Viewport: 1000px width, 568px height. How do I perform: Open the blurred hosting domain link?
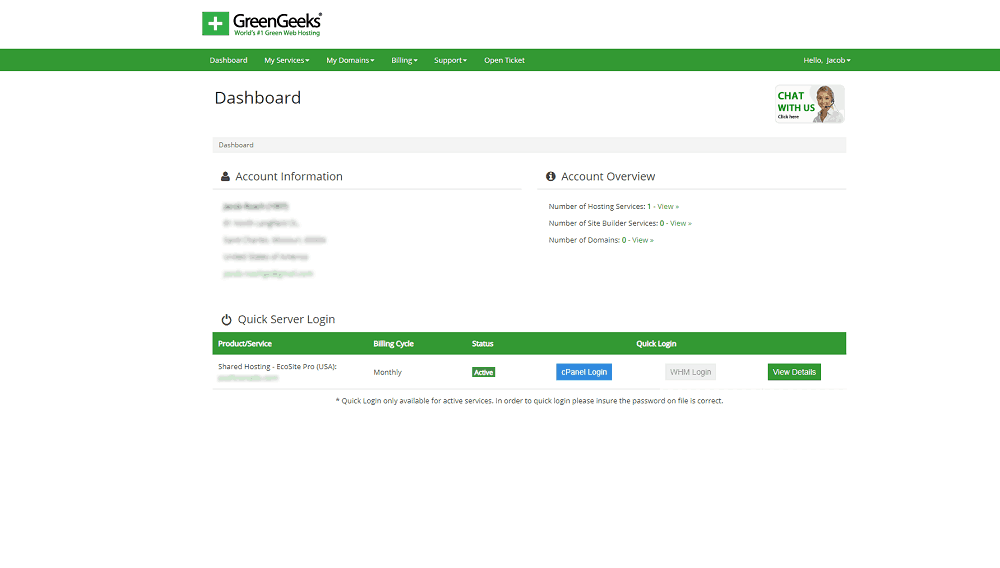248,378
